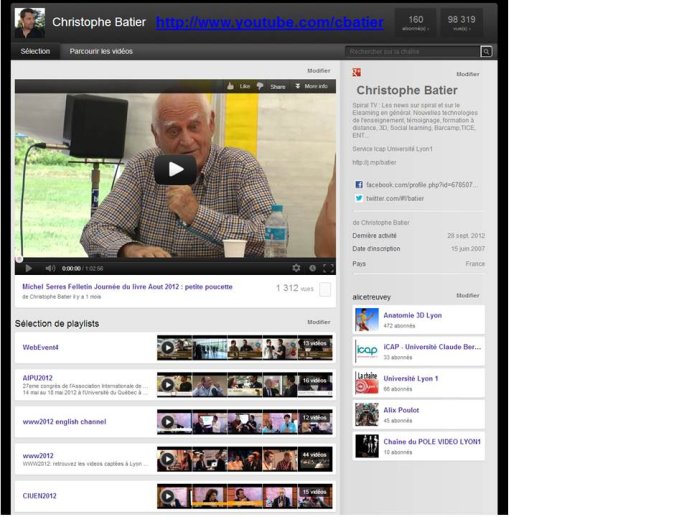Open video settings gear
Image resolution: width=689 pixels, height=517 pixels.
coord(296,268)
